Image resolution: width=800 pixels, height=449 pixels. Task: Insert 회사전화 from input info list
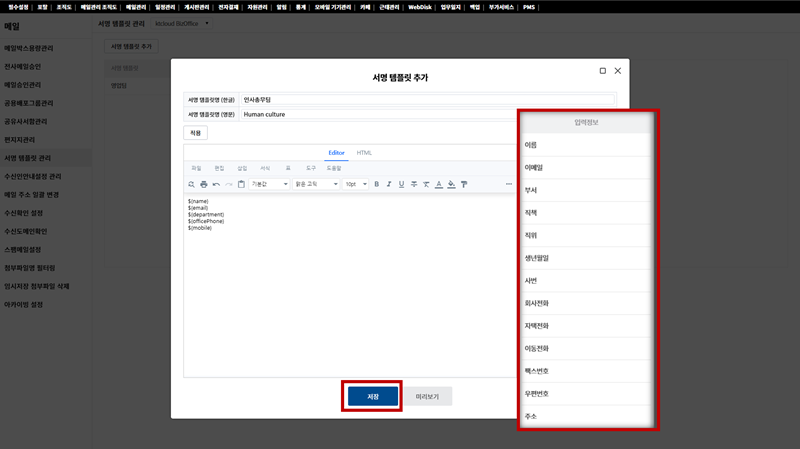click(586, 303)
